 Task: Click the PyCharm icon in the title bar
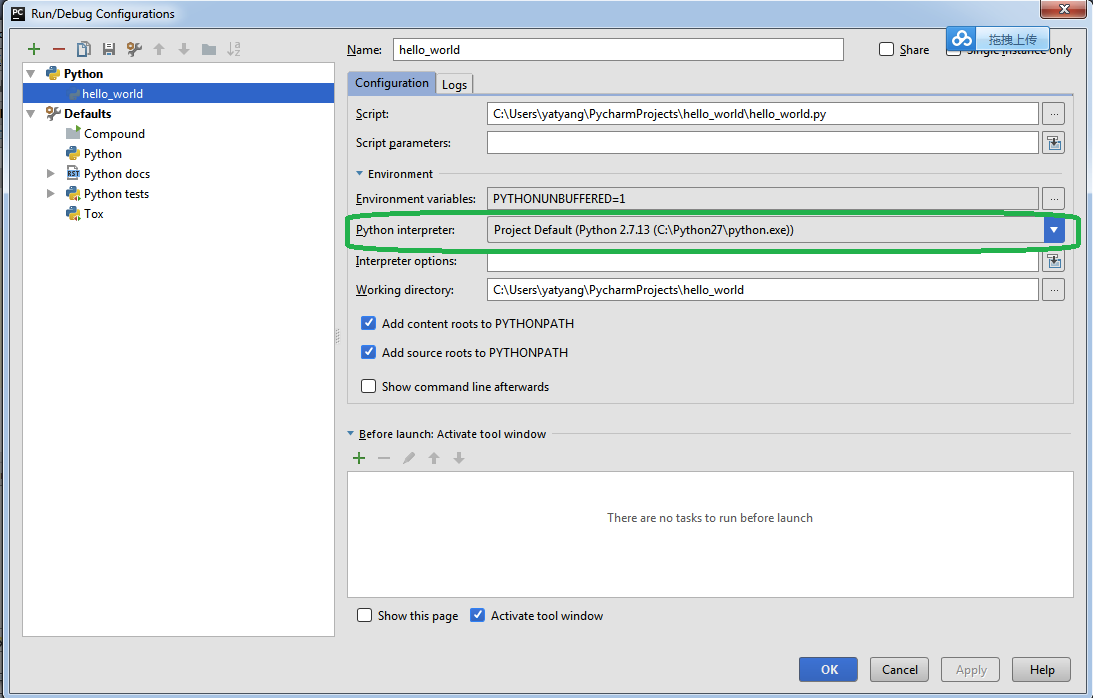[17, 13]
